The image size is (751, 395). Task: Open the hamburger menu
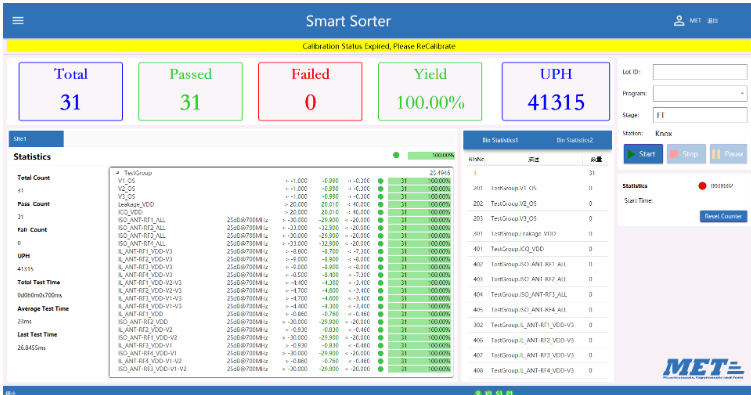[x=18, y=21]
